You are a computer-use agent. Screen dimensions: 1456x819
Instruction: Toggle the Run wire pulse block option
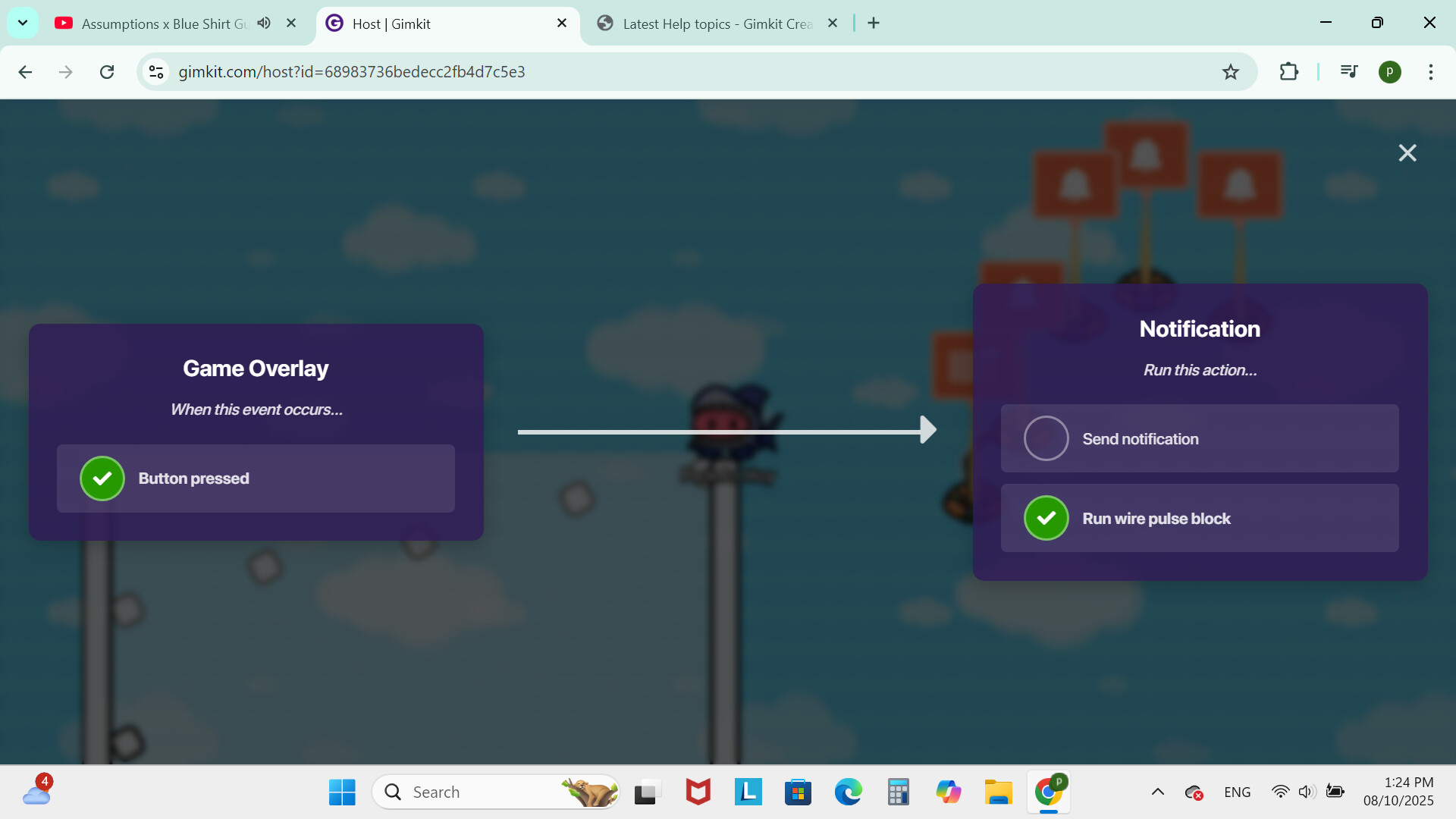tap(1046, 519)
